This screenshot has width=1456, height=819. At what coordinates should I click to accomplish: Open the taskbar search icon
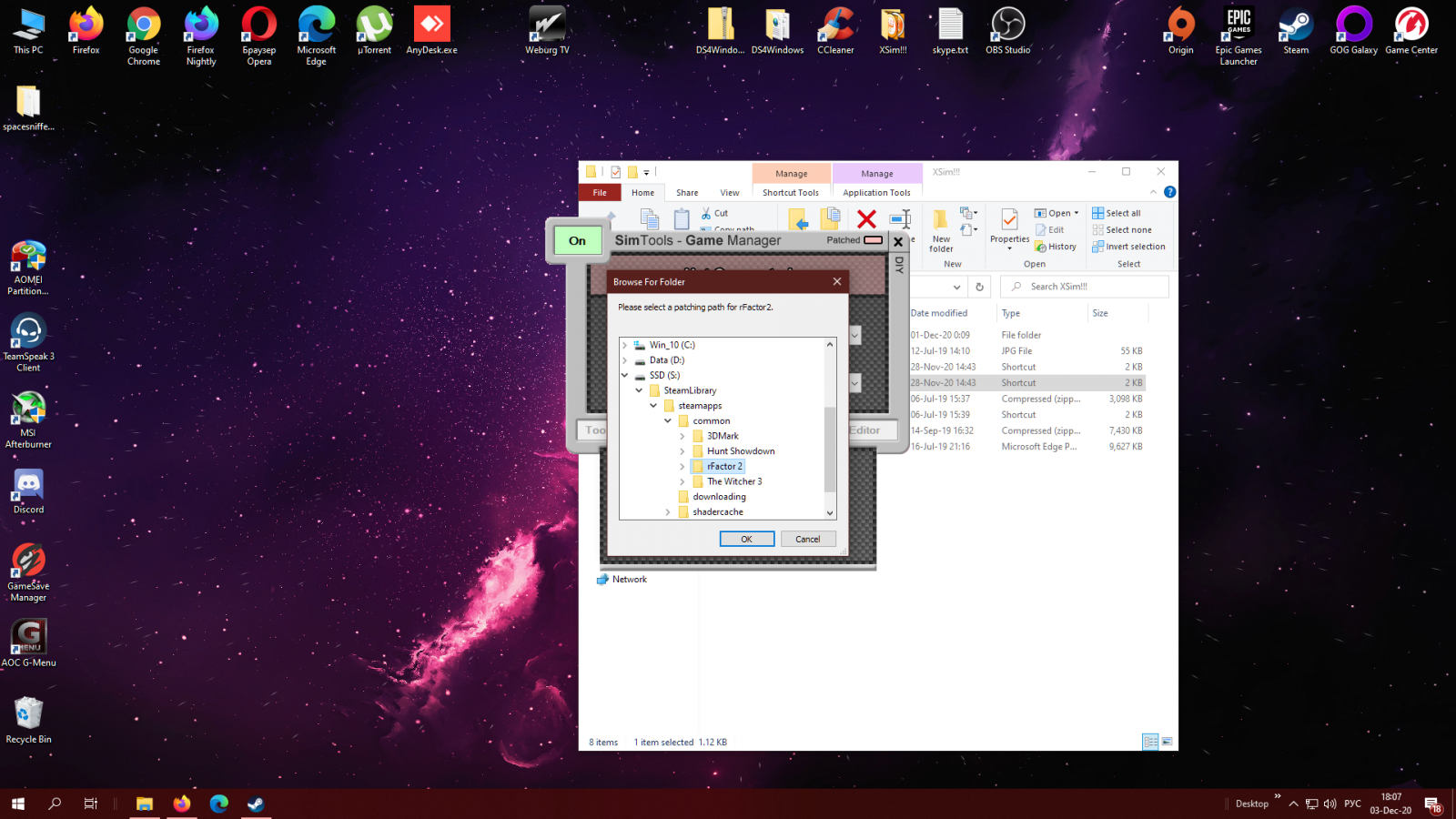pyautogui.click(x=55, y=804)
